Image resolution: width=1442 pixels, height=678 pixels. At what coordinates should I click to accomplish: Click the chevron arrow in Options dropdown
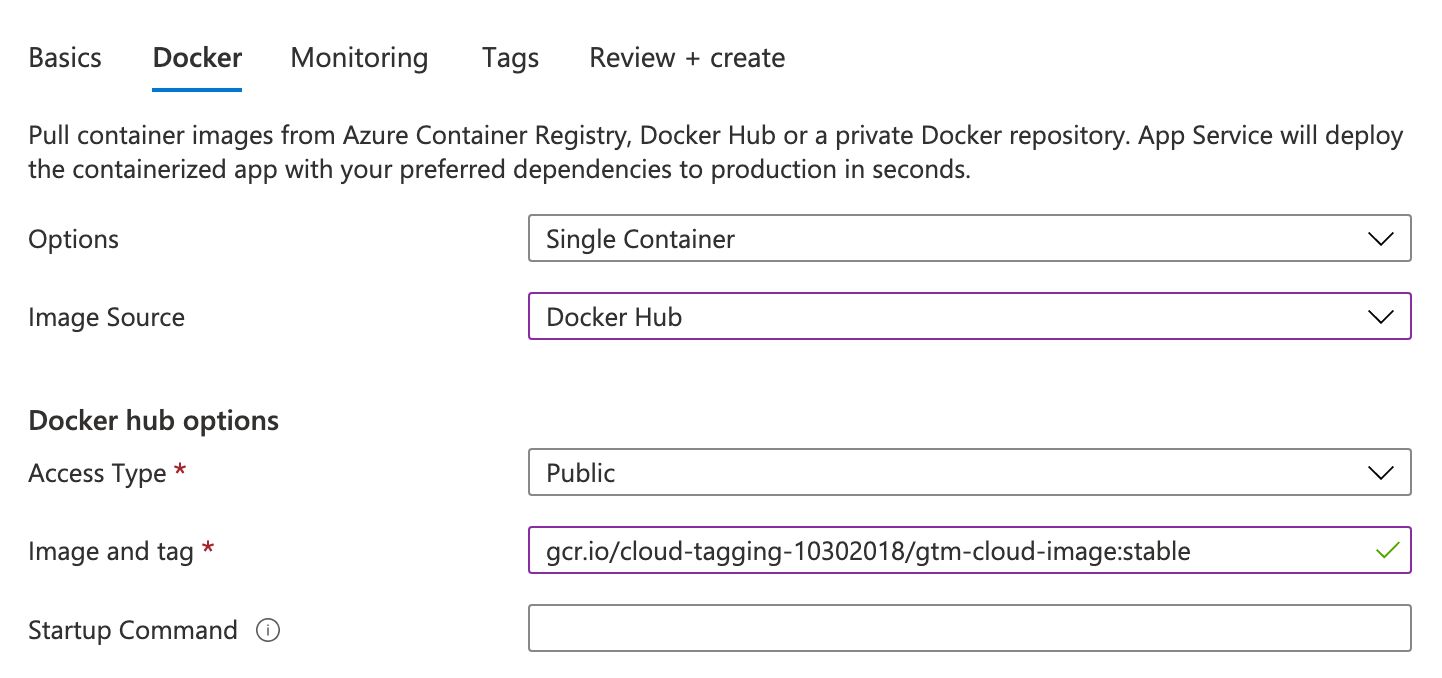click(1380, 240)
